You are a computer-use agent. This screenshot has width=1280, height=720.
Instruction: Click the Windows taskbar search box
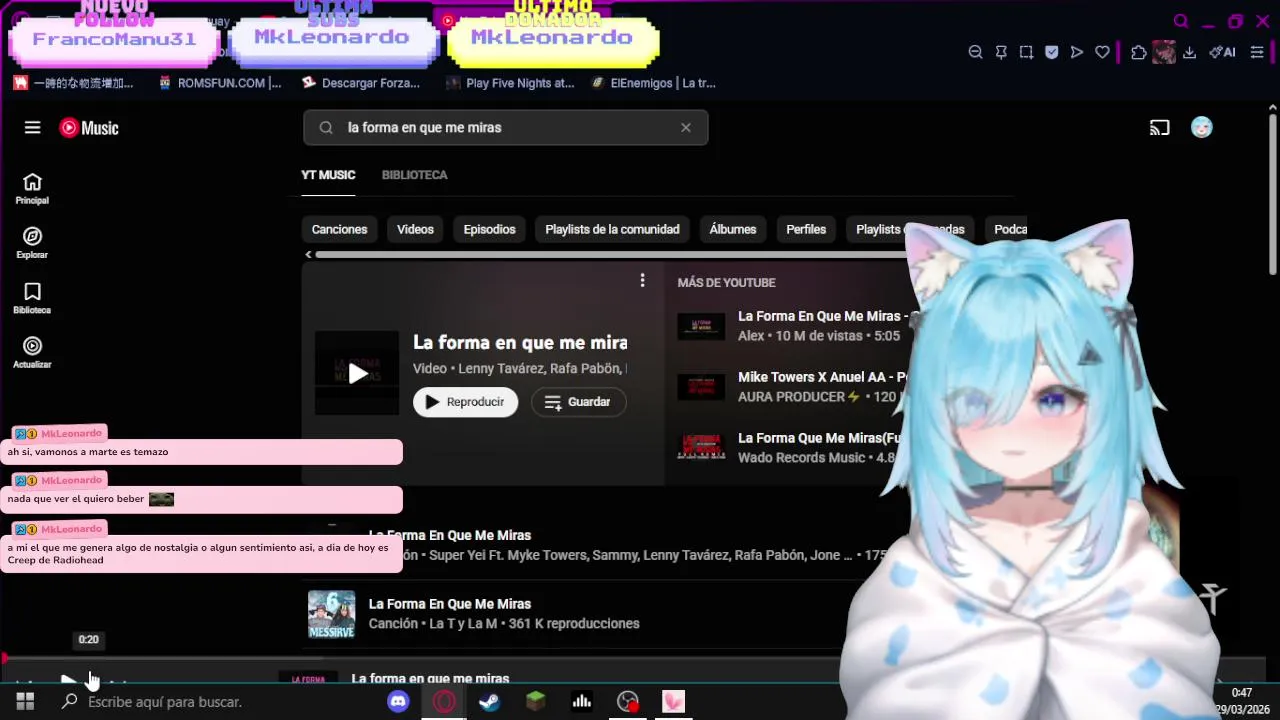215,702
